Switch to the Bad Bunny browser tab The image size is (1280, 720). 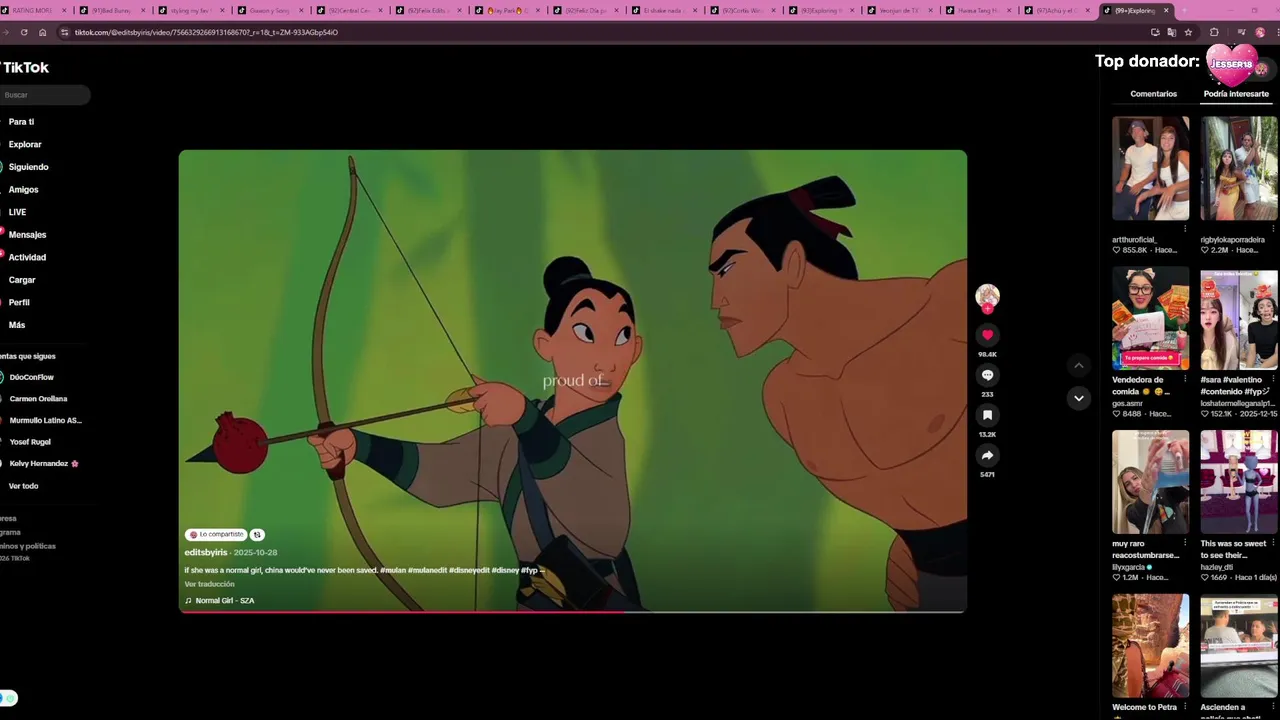coord(111,10)
